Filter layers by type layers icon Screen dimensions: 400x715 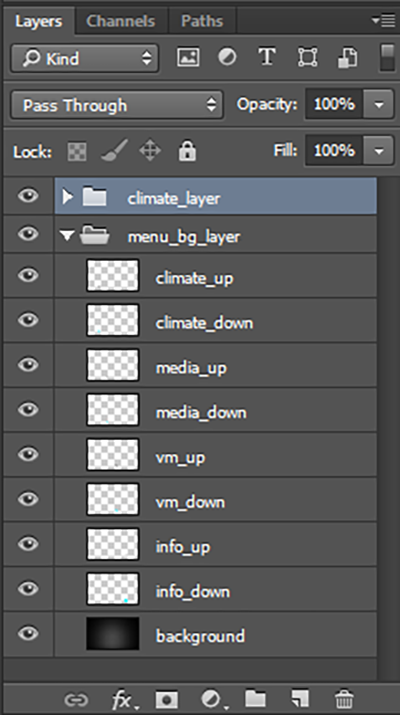[x=267, y=58]
